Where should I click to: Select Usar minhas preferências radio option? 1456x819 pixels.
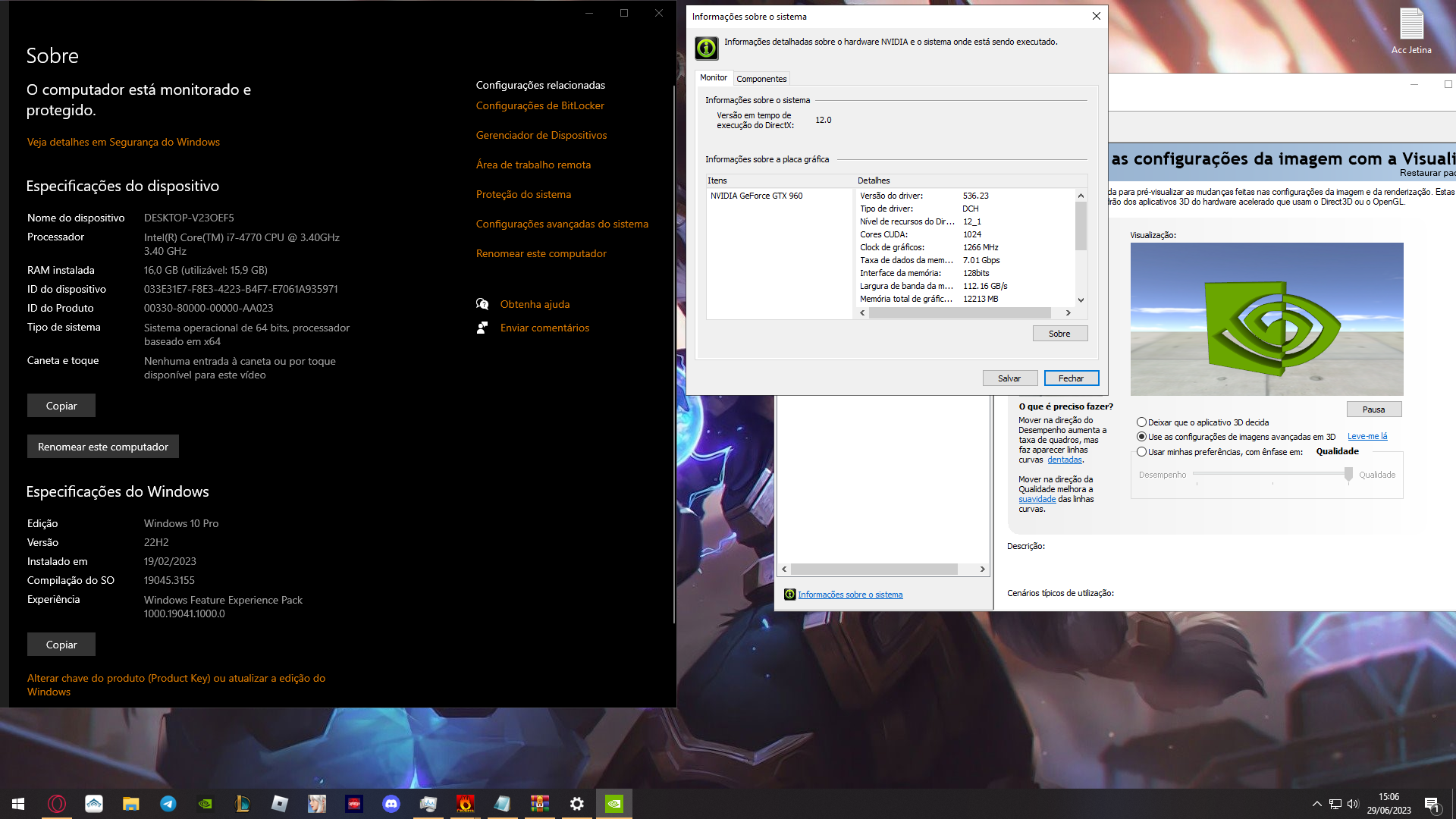(x=1141, y=452)
